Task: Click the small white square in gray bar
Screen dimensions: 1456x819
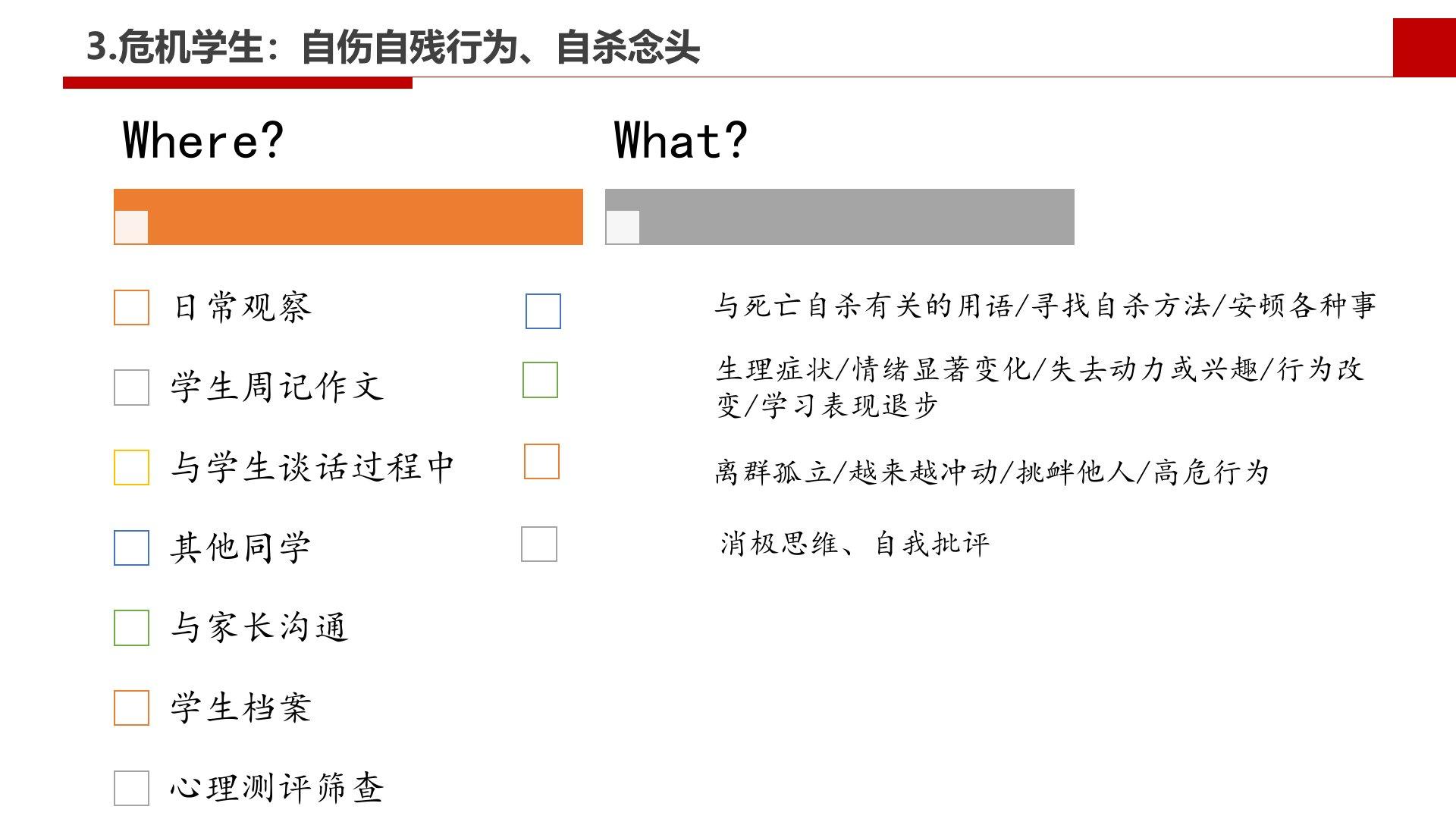Action: click(x=623, y=227)
